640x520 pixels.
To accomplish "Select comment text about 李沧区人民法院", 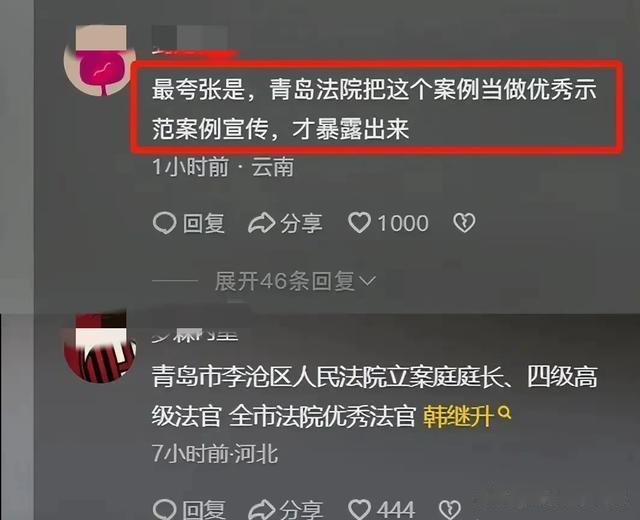I will coord(375,396).
